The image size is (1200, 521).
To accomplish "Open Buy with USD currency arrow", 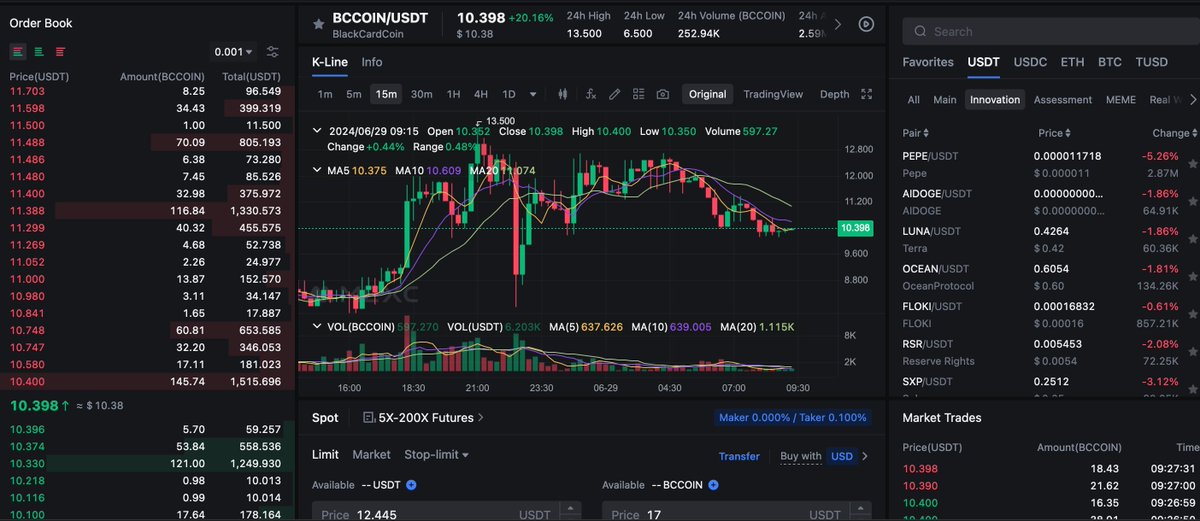I will (x=865, y=456).
